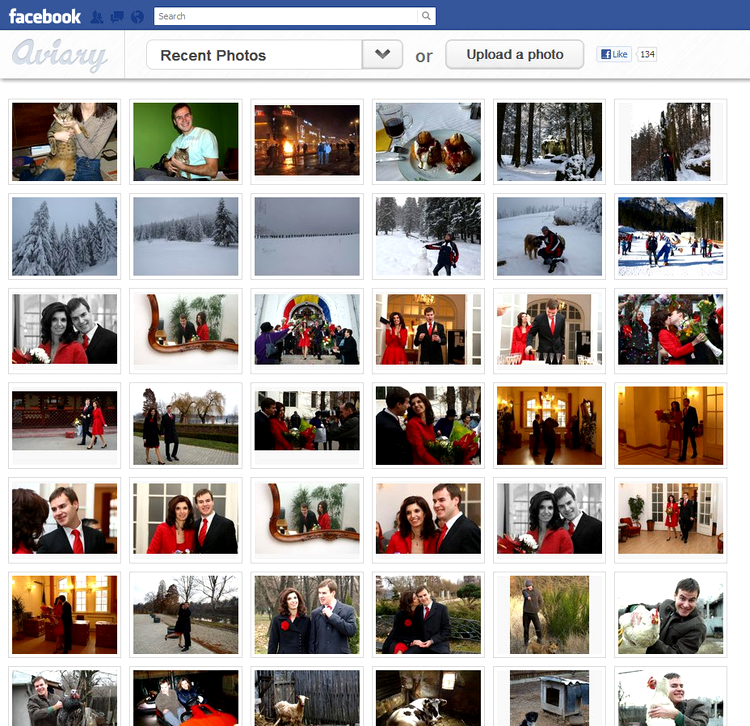Select fifth-row color closeup of smiling couple
The width and height of the screenshot is (750, 726).
pyautogui.click(x=428, y=520)
